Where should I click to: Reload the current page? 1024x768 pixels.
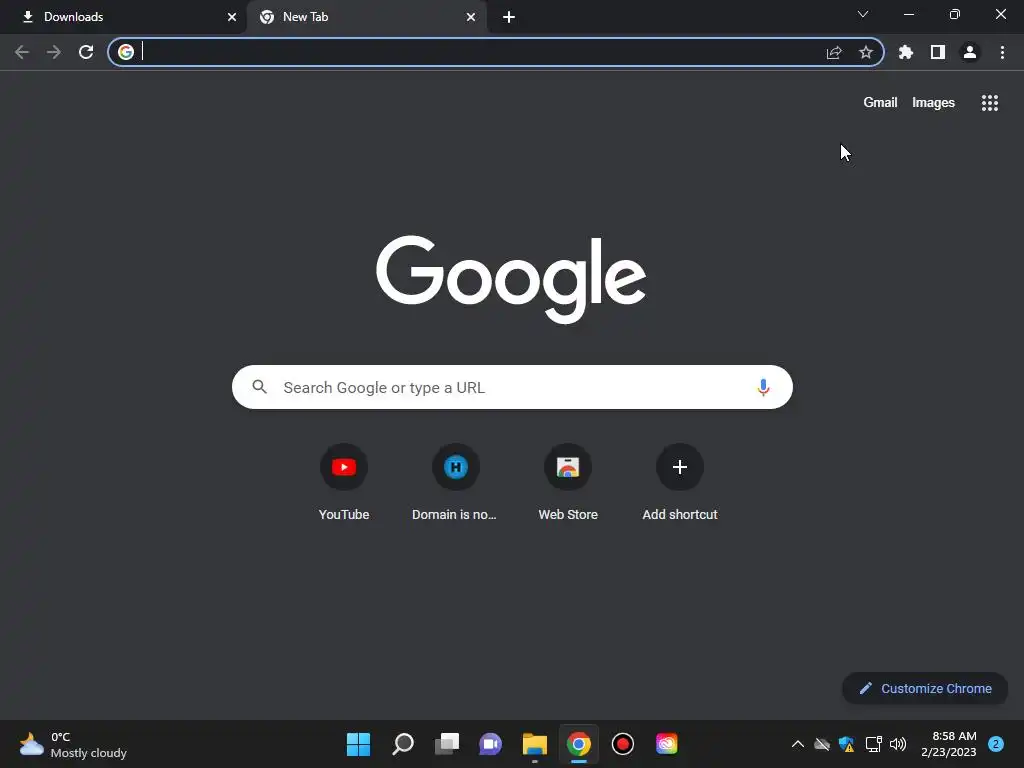86,52
